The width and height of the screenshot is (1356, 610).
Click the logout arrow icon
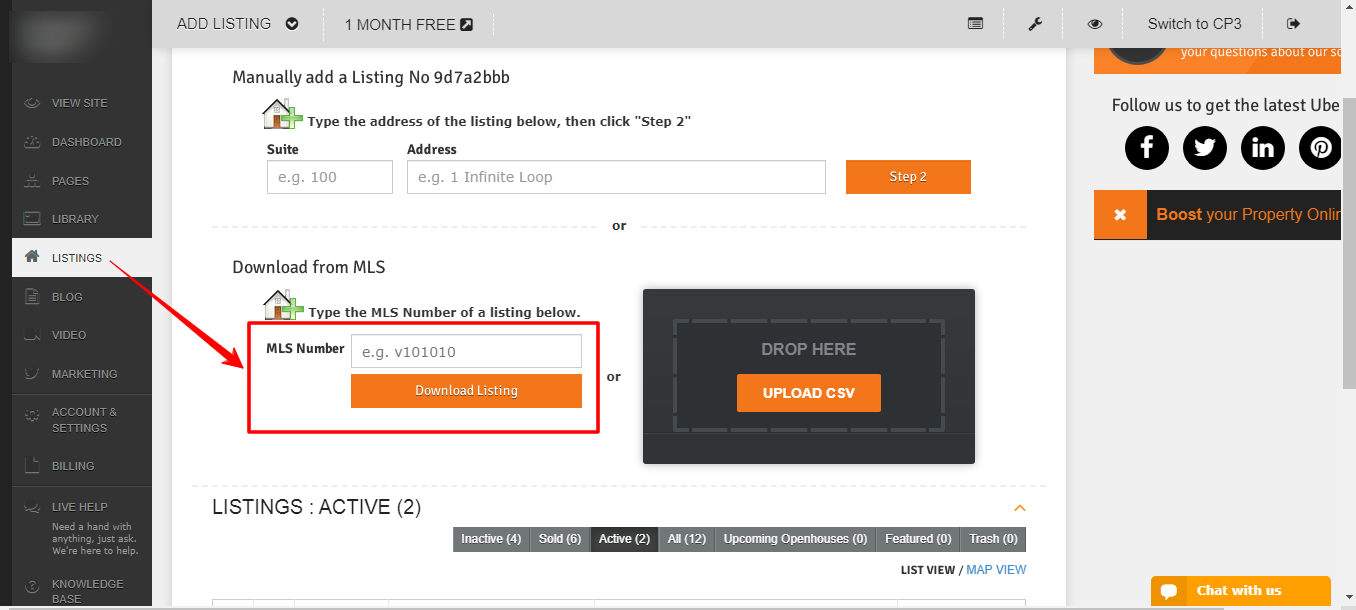tap(1293, 24)
